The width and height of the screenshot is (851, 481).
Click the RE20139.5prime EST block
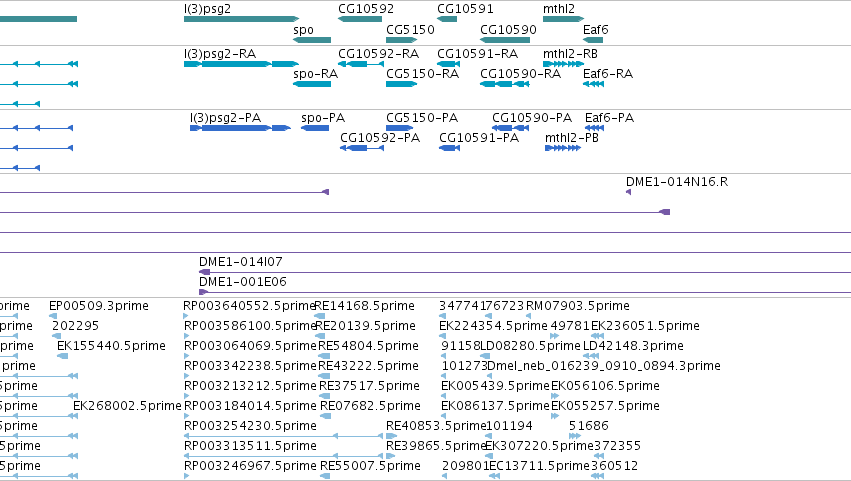point(320,336)
